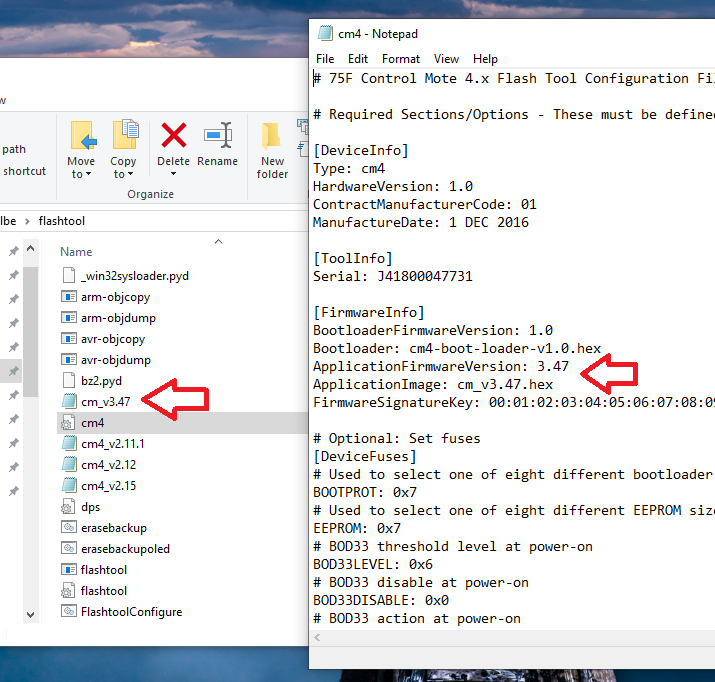This screenshot has width=715, height=682.
Task: Click the Move to folder icon
Action: (83, 135)
